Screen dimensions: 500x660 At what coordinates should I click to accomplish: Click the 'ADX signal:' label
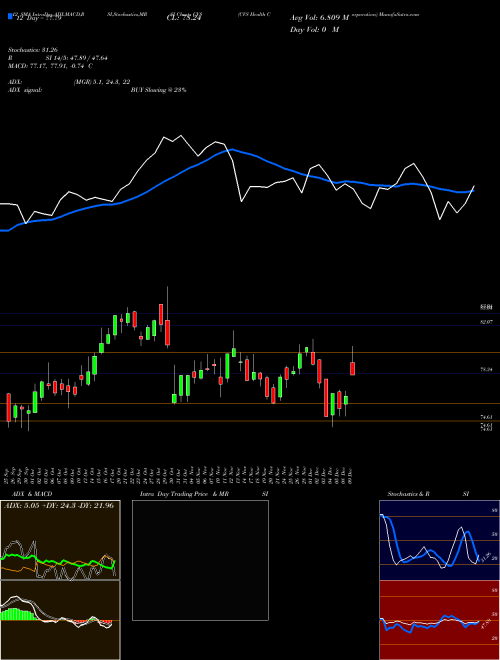pyautogui.click(x=24, y=90)
